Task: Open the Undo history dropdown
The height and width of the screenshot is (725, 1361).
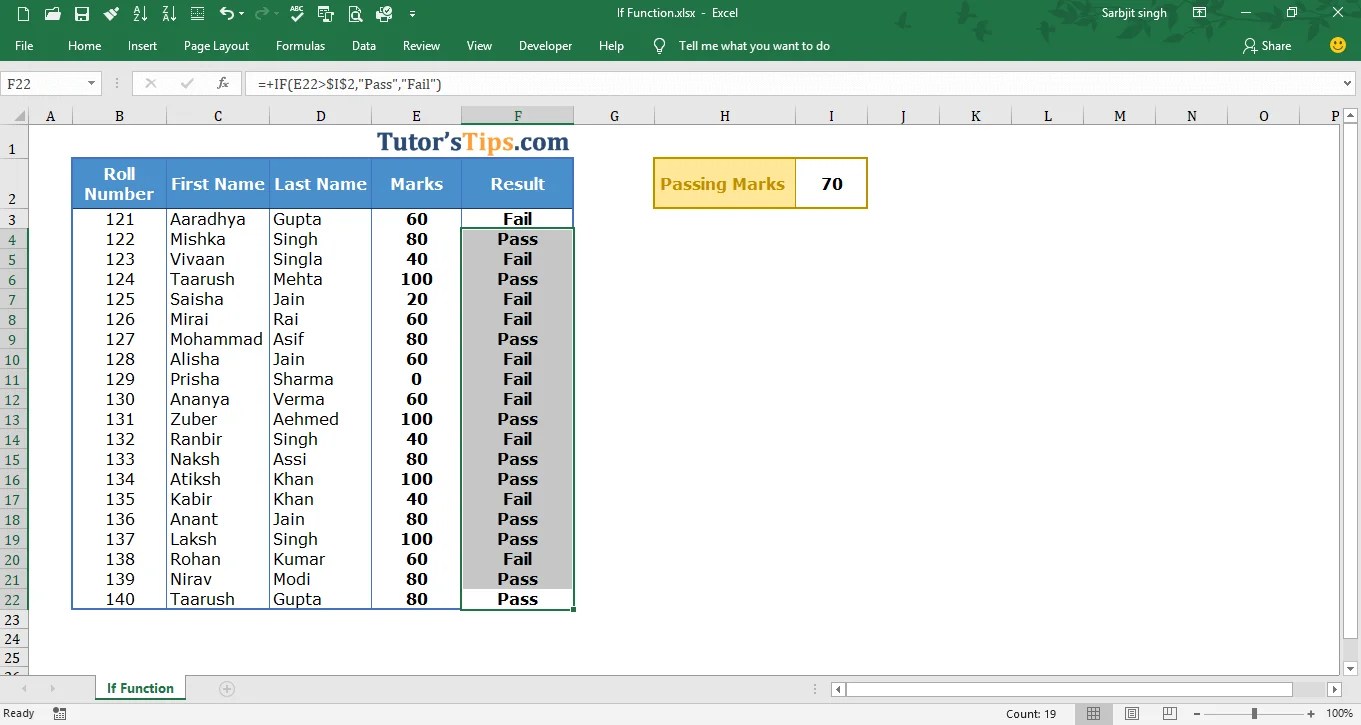Action: click(x=240, y=13)
